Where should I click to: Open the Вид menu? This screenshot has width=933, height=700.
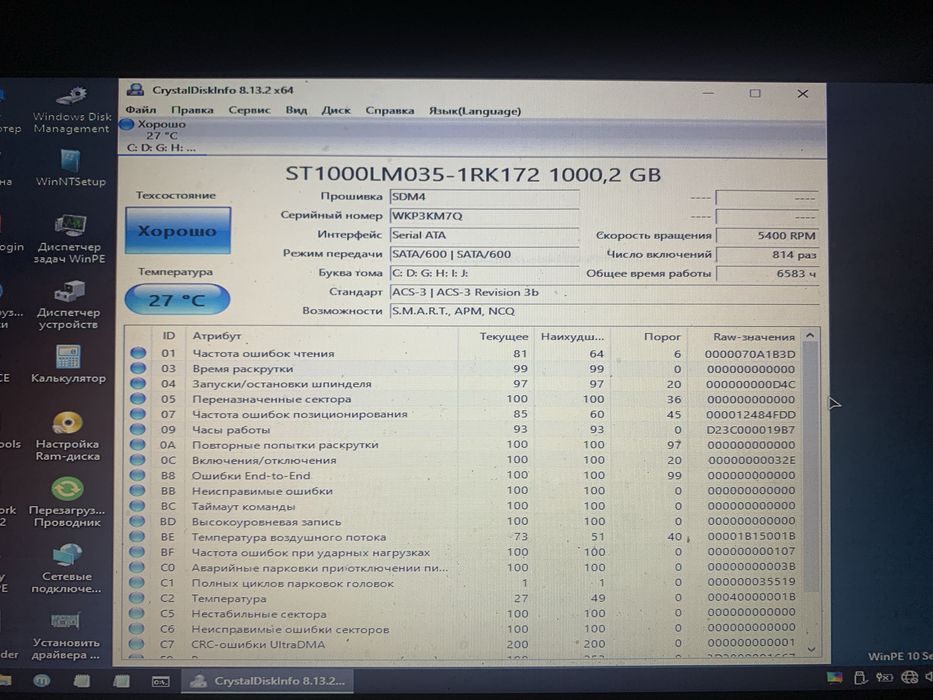296,110
